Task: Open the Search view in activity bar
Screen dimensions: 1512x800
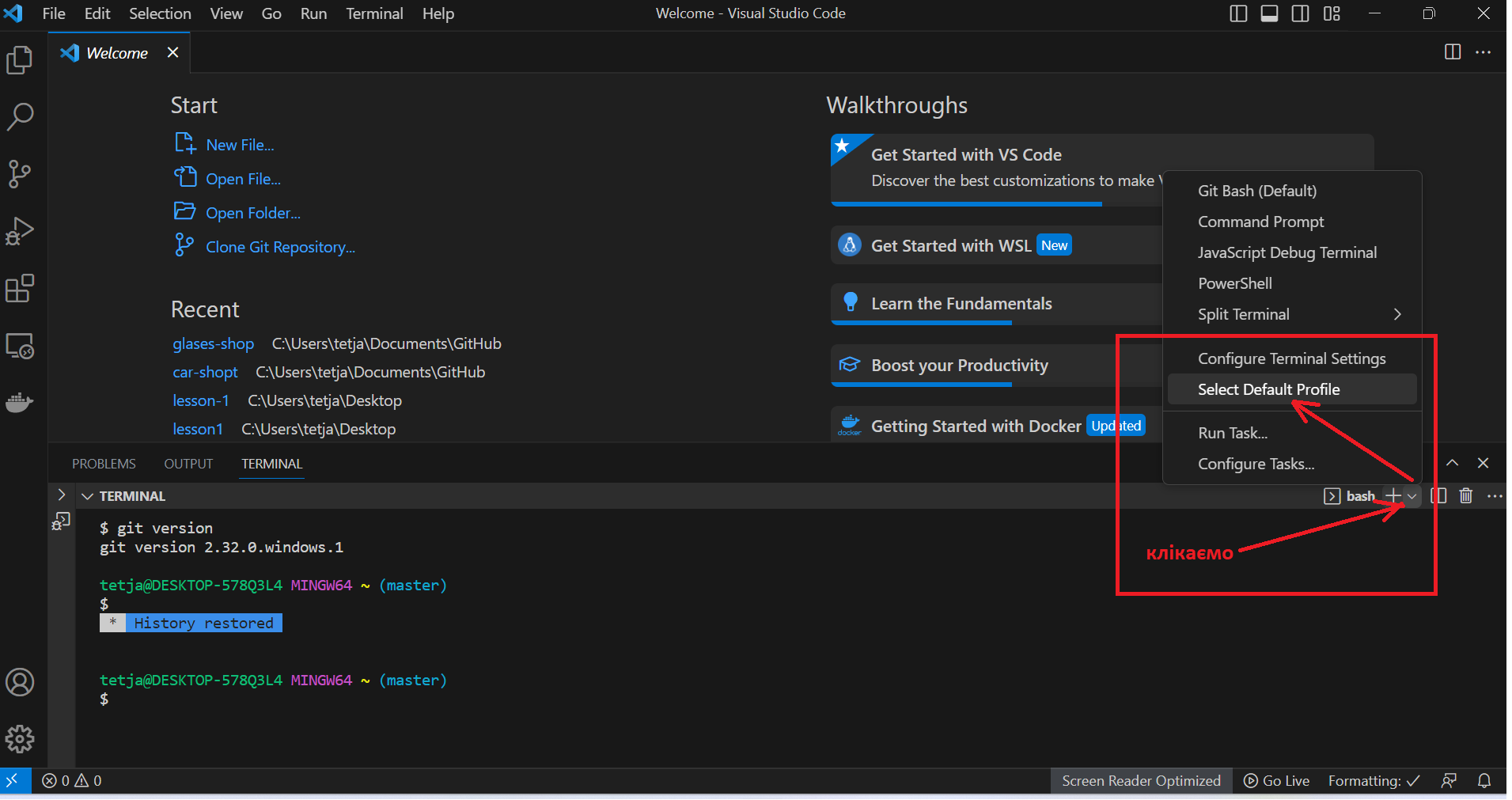Action: pos(20,116)
